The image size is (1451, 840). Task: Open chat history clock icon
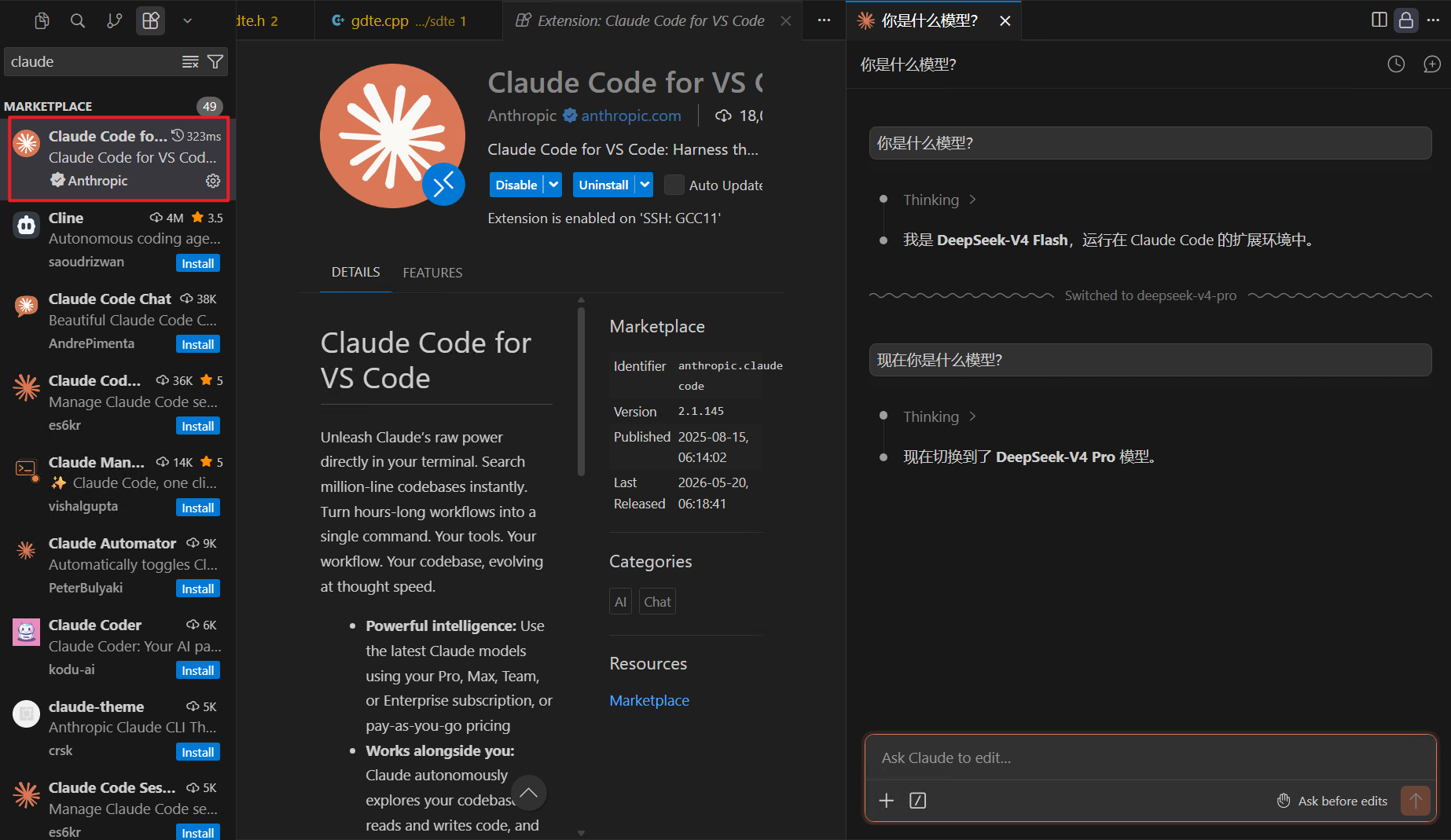click(x=1396, y=64)
